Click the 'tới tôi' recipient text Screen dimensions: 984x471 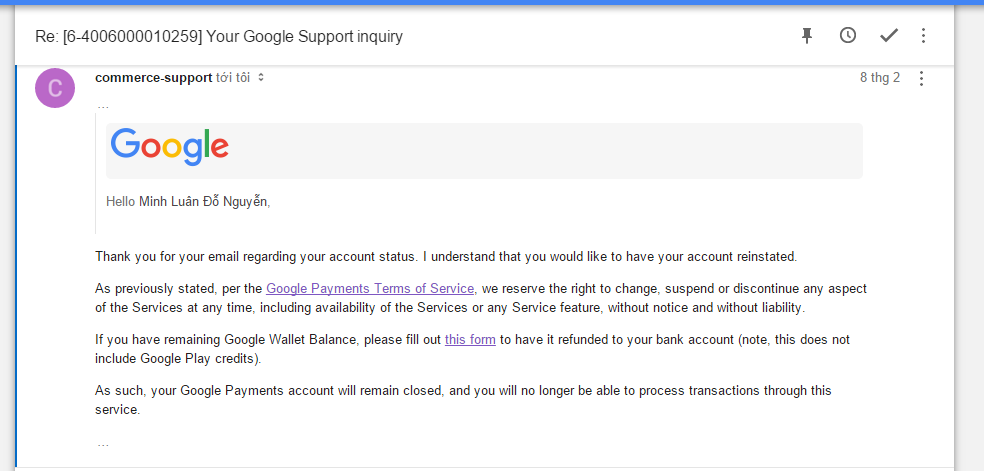click(233, 78)
